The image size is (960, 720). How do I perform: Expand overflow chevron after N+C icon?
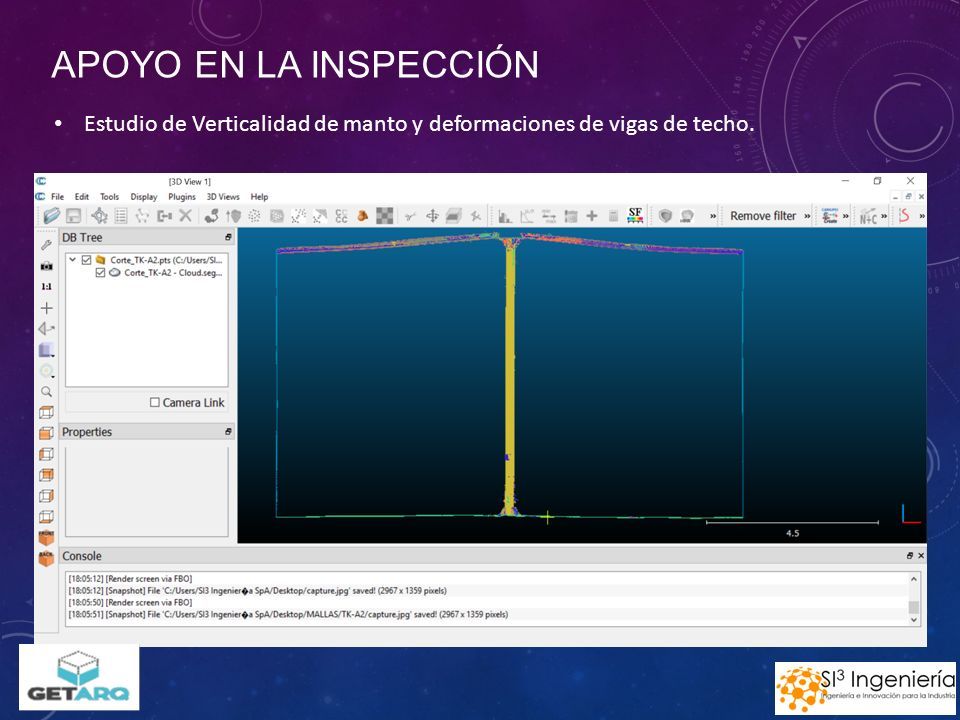884,216
